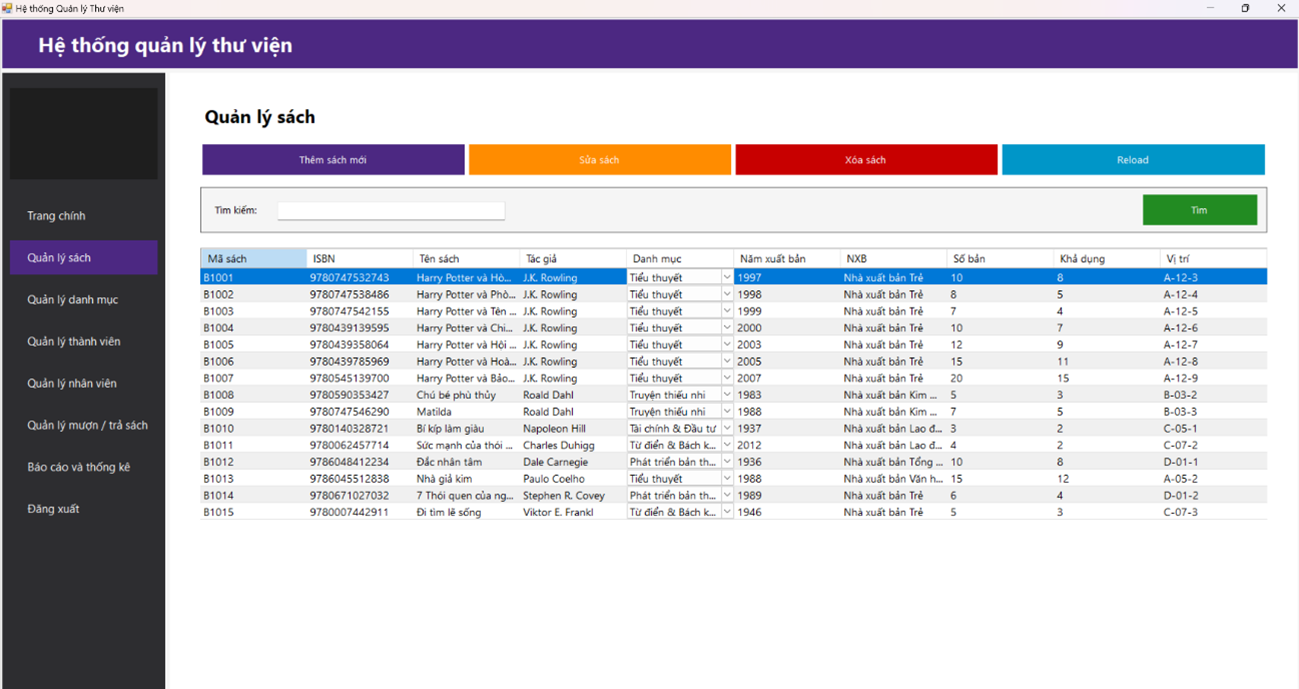The image size is (1299, 689).
Task: Click title cell 'Nhà giả kim'
Action: coord(466,479)
